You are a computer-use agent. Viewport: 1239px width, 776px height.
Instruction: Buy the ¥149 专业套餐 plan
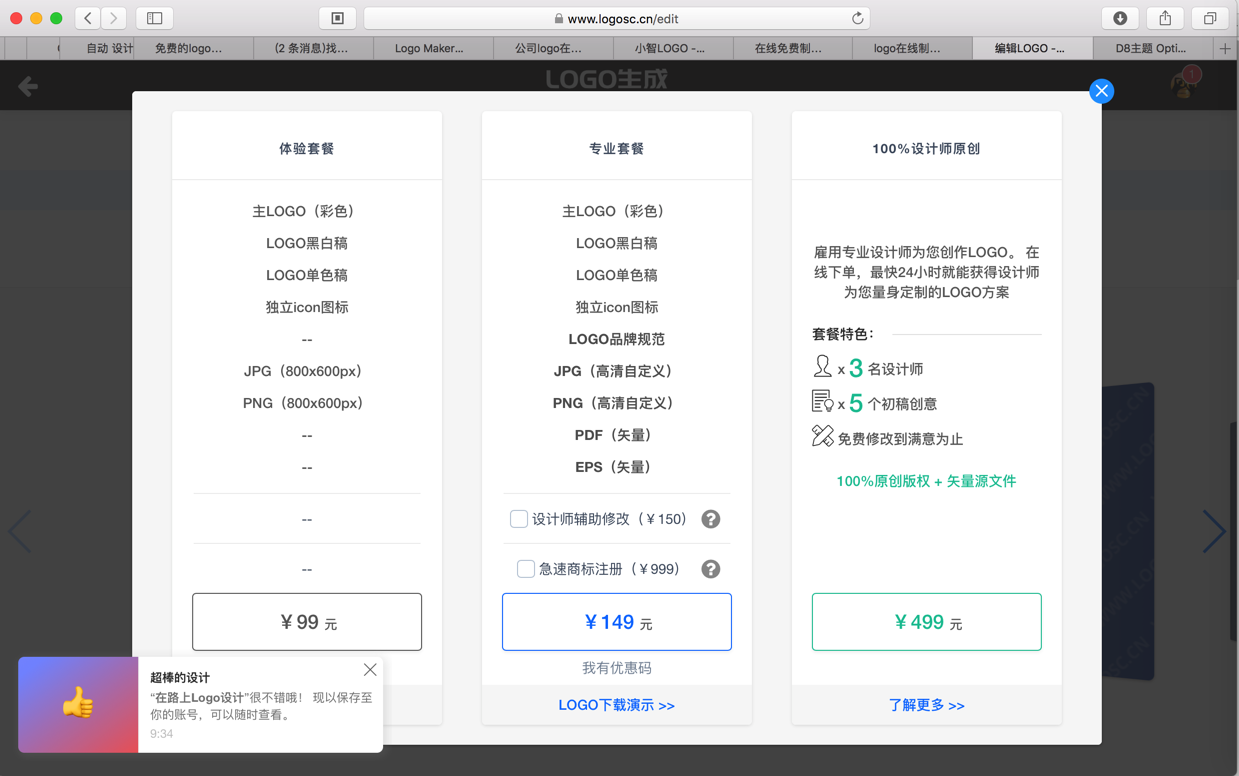(617, 622)
